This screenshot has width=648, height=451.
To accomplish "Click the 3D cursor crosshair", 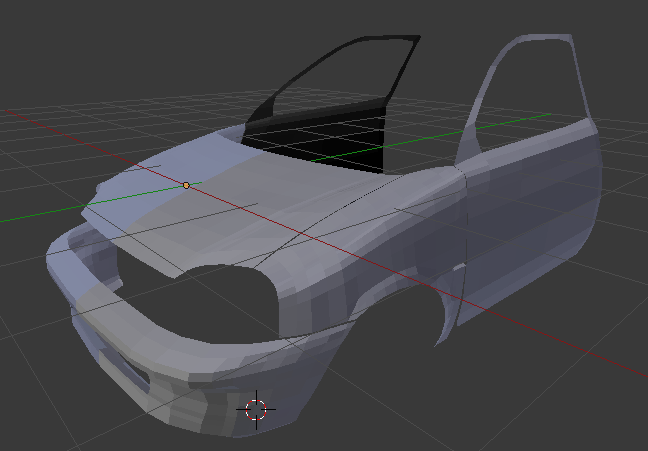I will click(256, 410).
